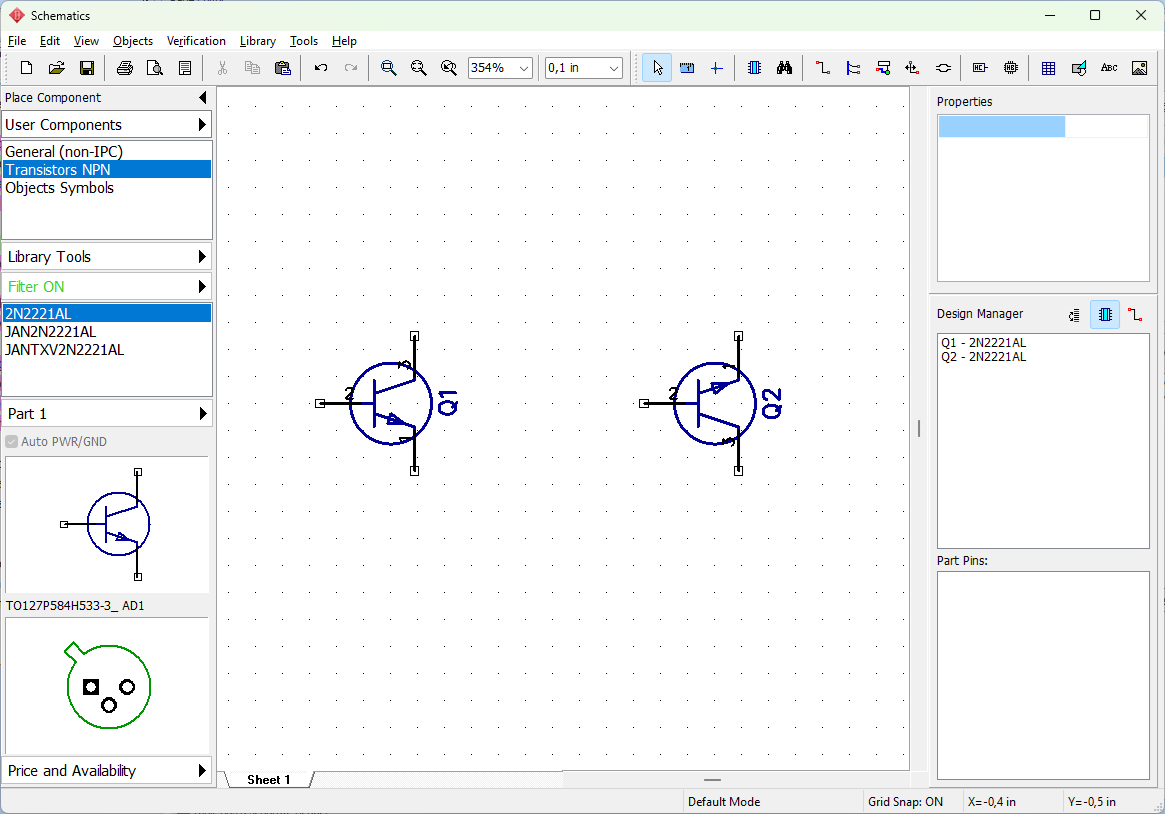
Task: Show the Design Manager list view icon
Action: (x=1074, y=315)
